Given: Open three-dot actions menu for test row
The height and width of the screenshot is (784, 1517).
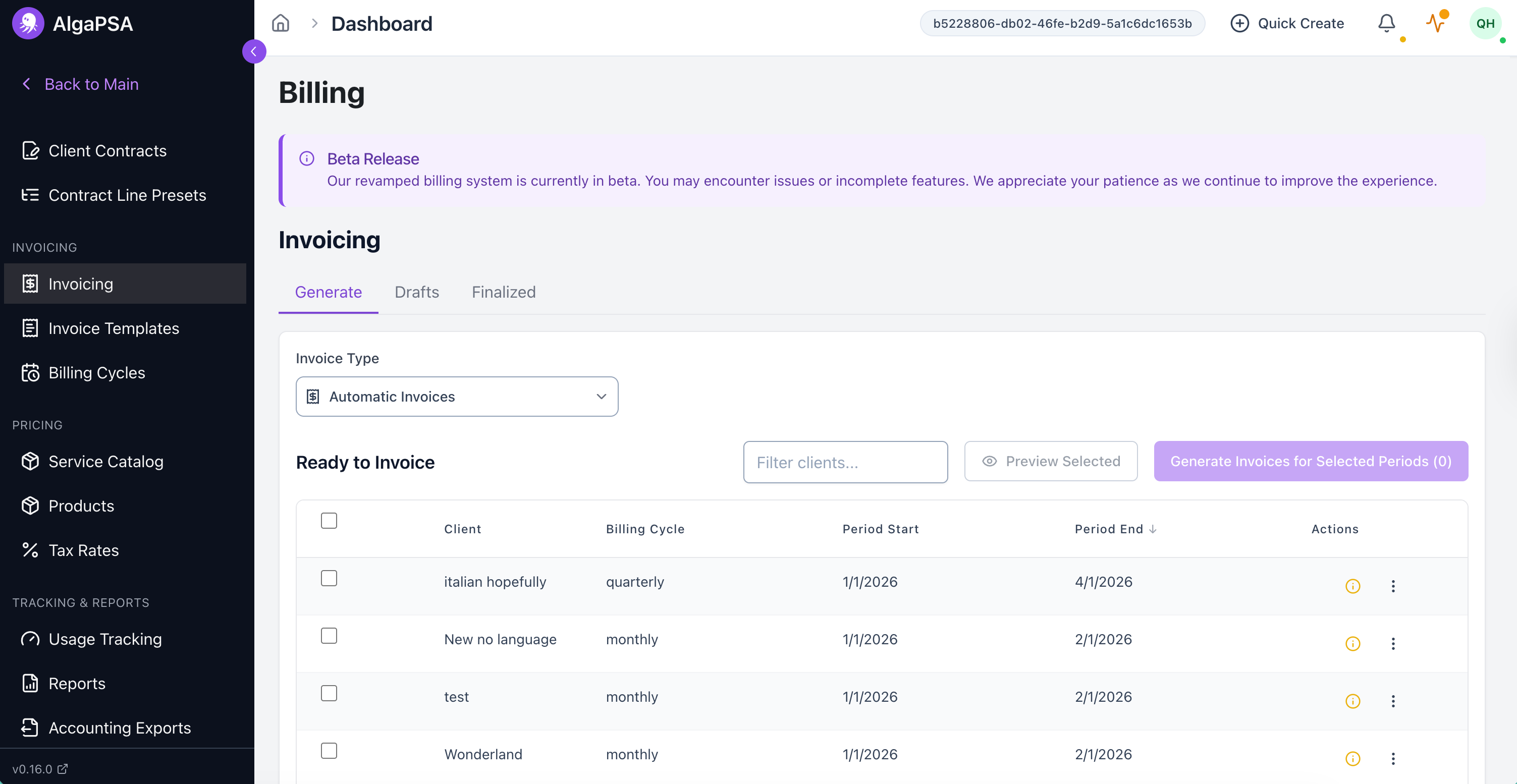Looking at the screenshot, I should tap(1393, 701).
